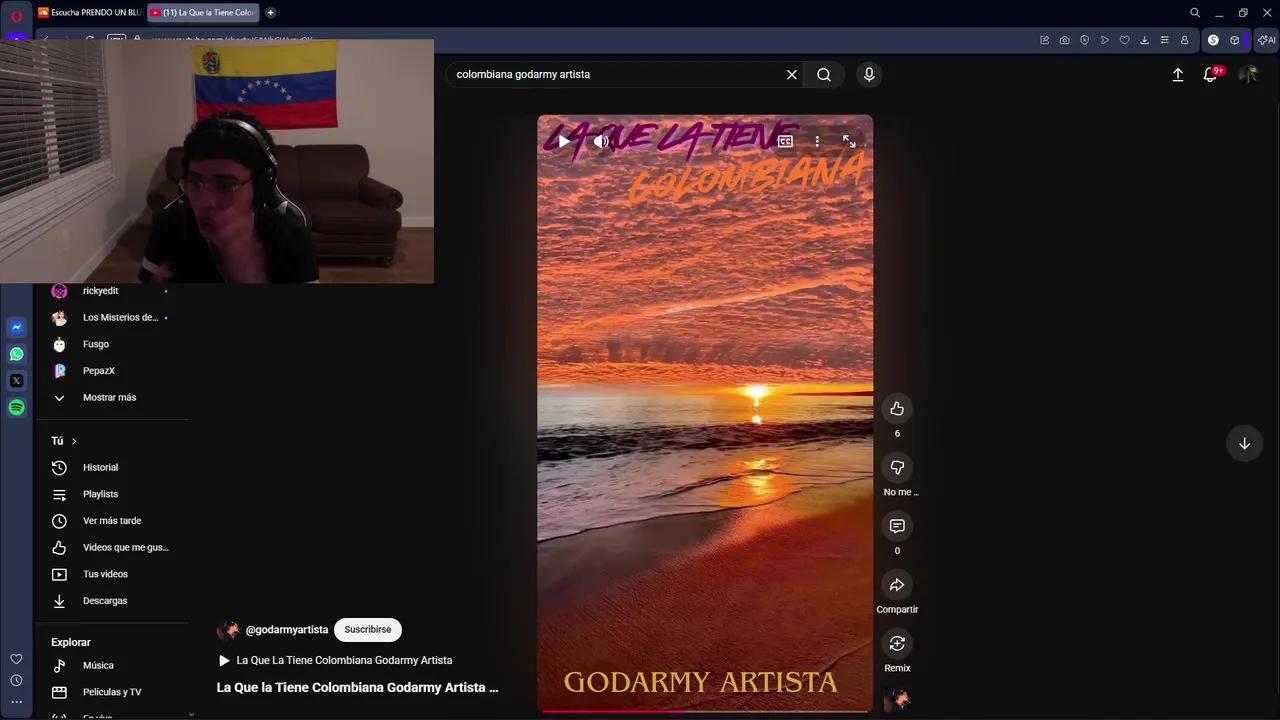Image resolution: width=1280 pixels, height=720 pixels.
Task: Add page to bookmarks heart in address bar
Action: point(1124,40)
